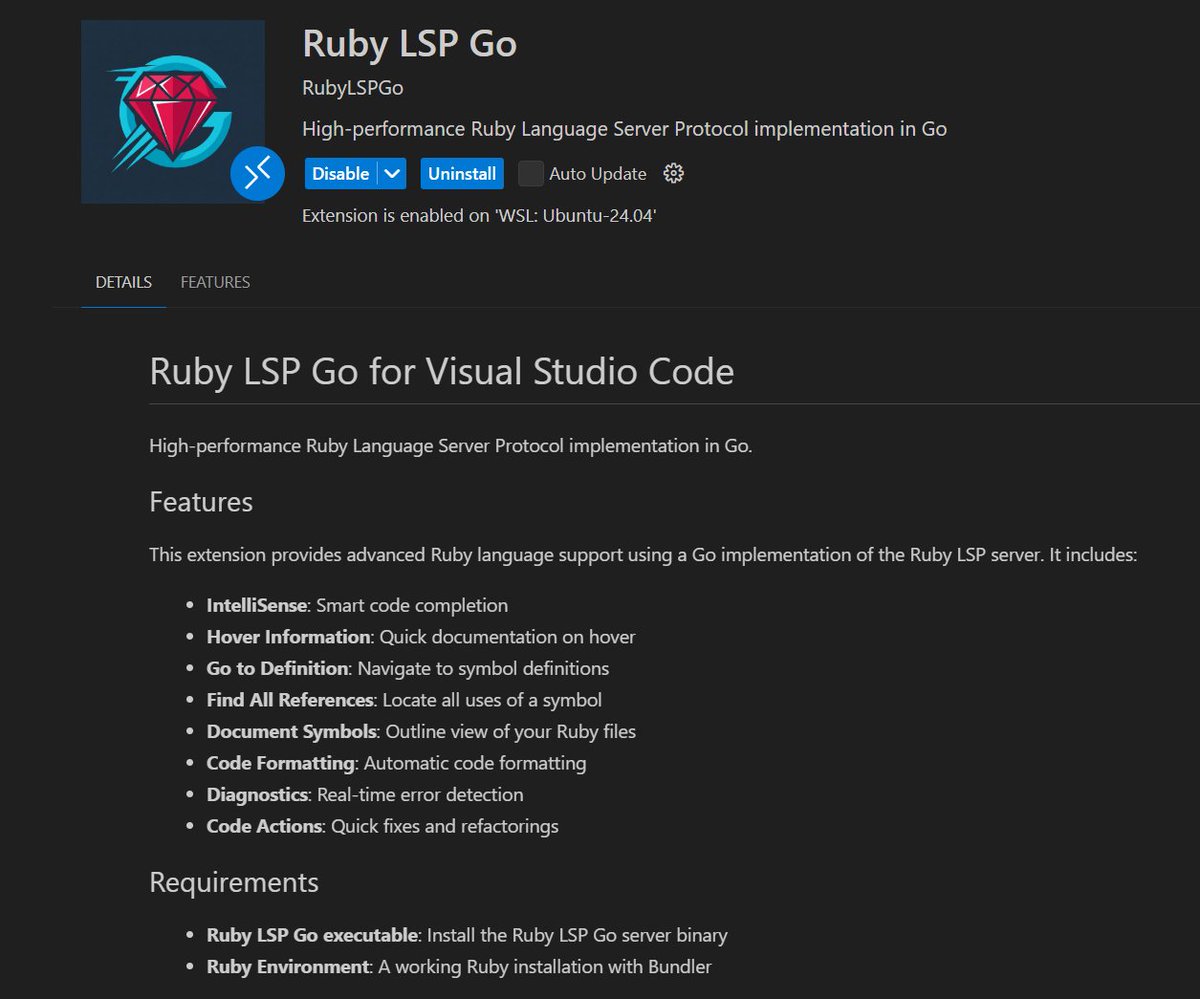The image size is (1200, 999).
Task: Switch to the FEATURES tab
Action: 215,282
